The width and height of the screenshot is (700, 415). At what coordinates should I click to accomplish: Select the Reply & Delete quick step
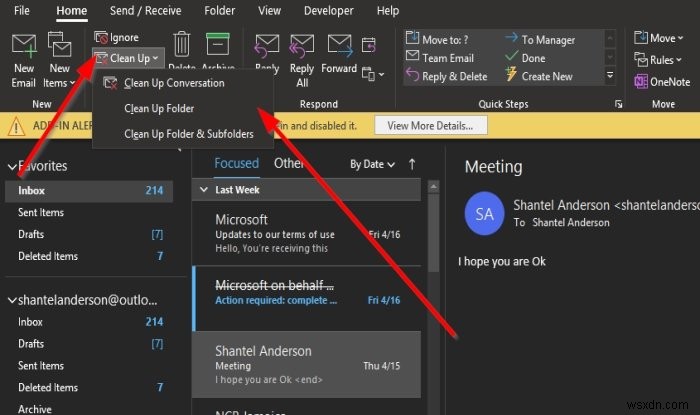pos(446,76)
